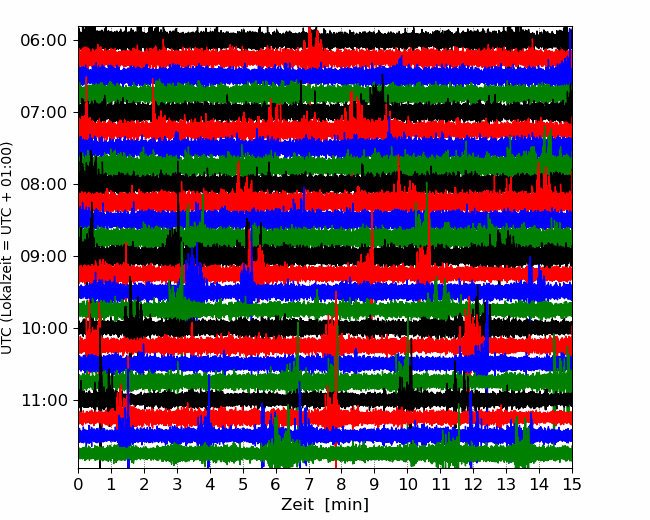
Task: Click the 'UTC (Lokalzeit = UTC + 01:00)' axis title
Action: (x=7, y=248)
